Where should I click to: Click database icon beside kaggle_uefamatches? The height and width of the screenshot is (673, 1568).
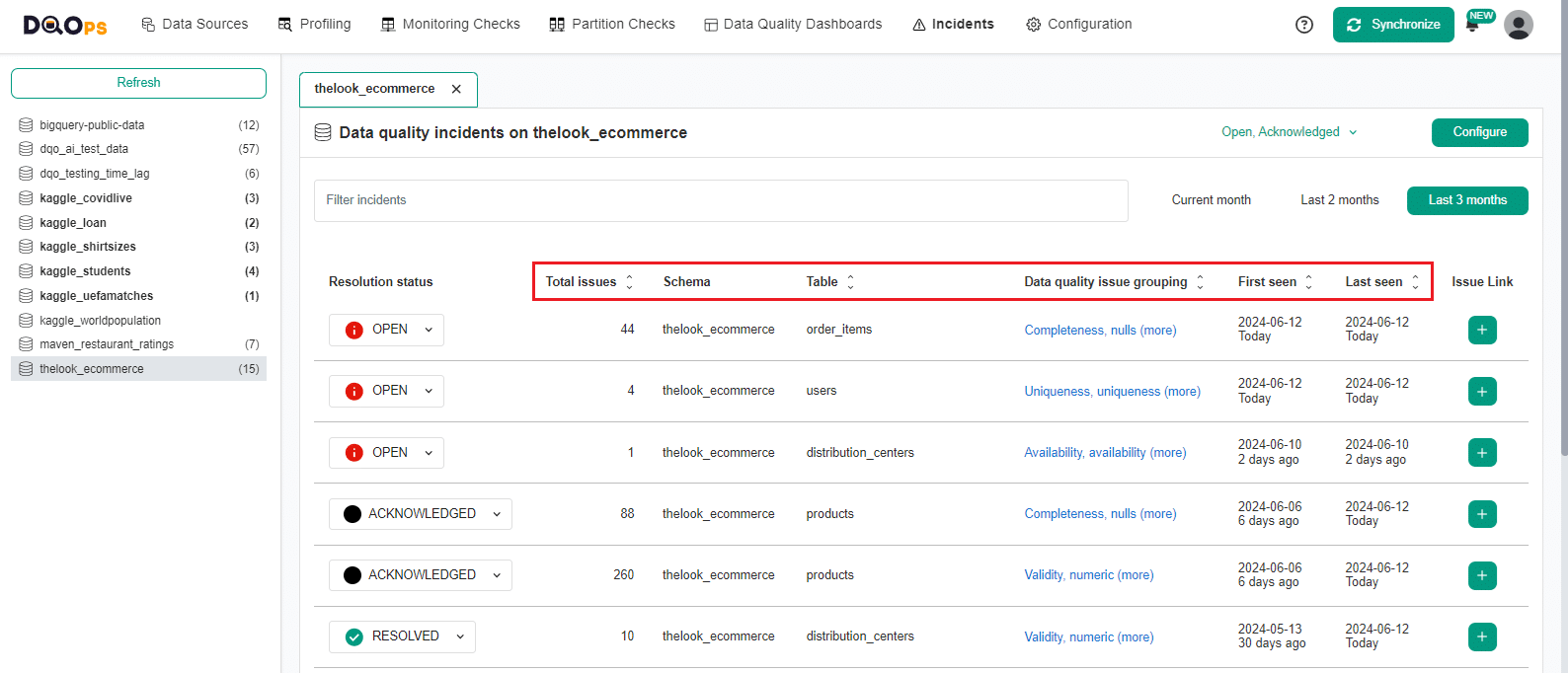pos(26,296)
